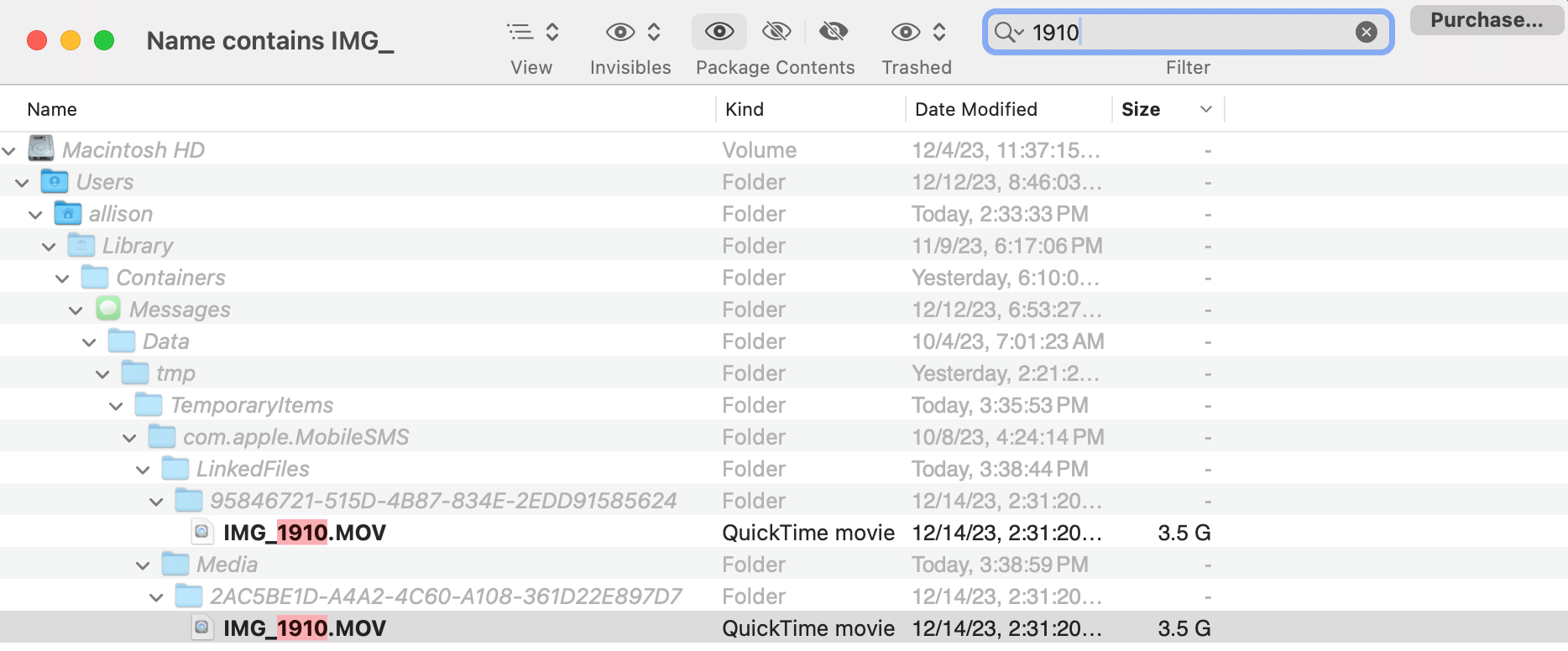Sort by the Size column header
The width and height of the screenshot is (1568, 651).
click(1141, 109)
